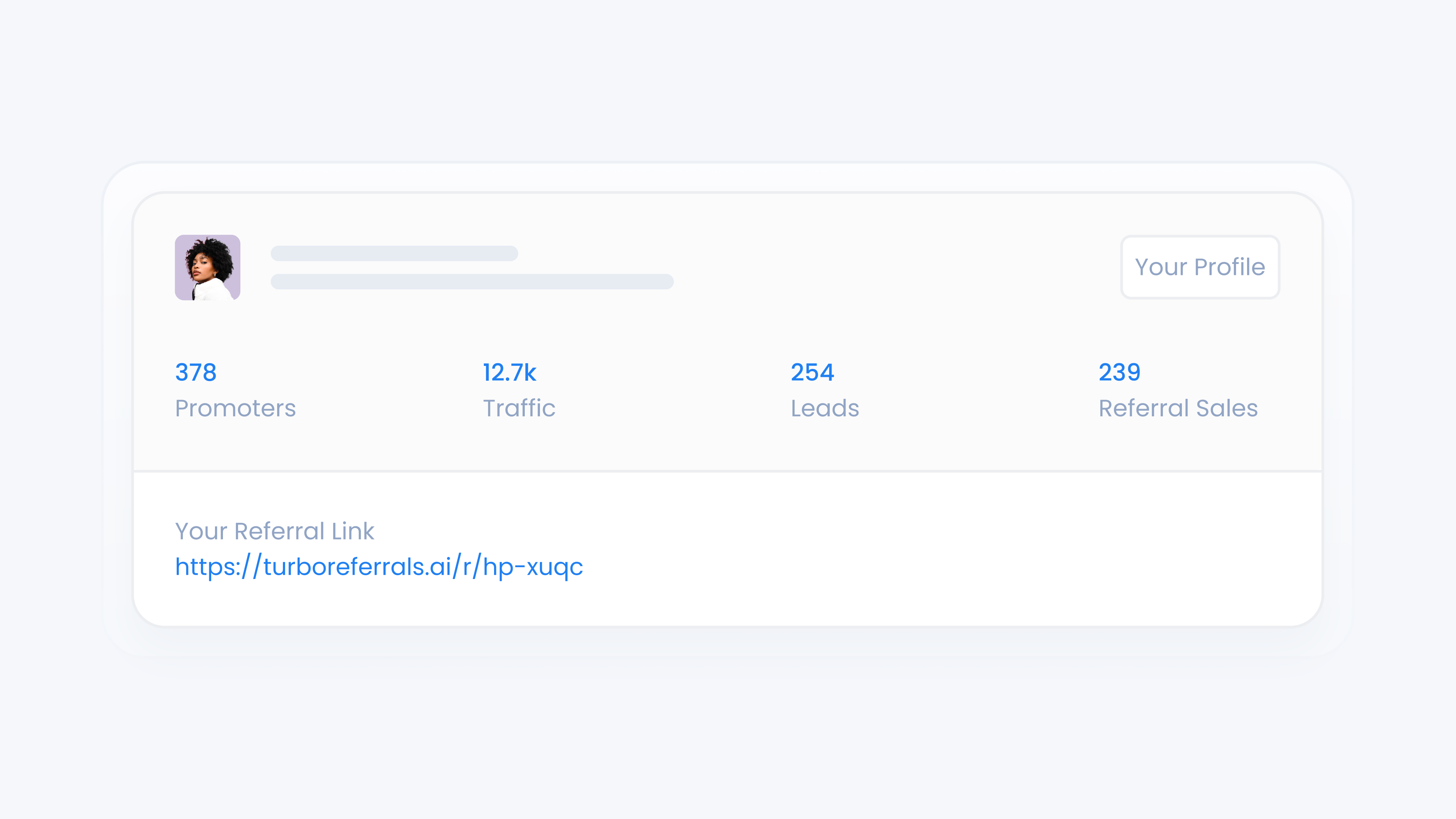Click the Promoters label

pyautogui.click(x=235, y=408)
